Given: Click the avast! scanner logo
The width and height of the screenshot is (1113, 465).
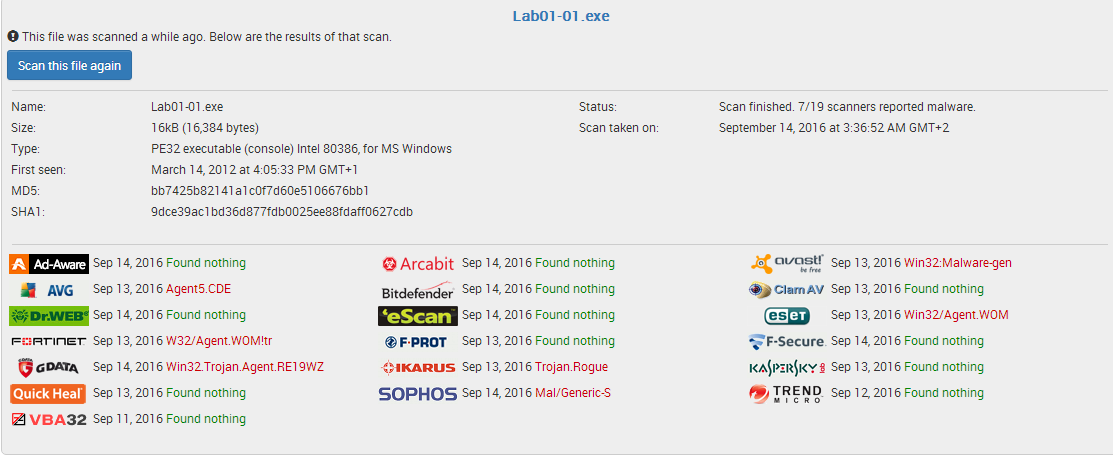Looking at the screenshot, I should coord(787,264).
